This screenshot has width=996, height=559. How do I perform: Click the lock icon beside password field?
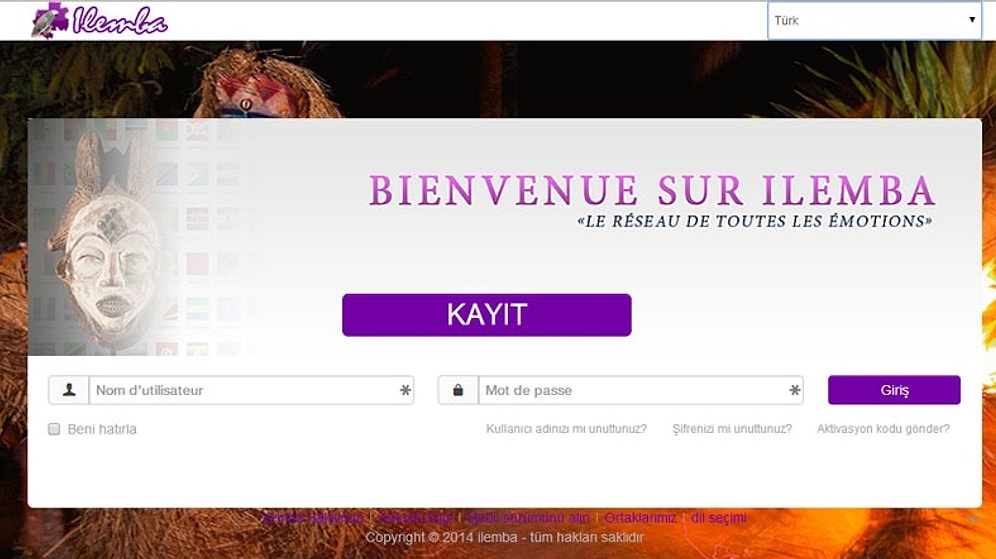pos(458,390)
